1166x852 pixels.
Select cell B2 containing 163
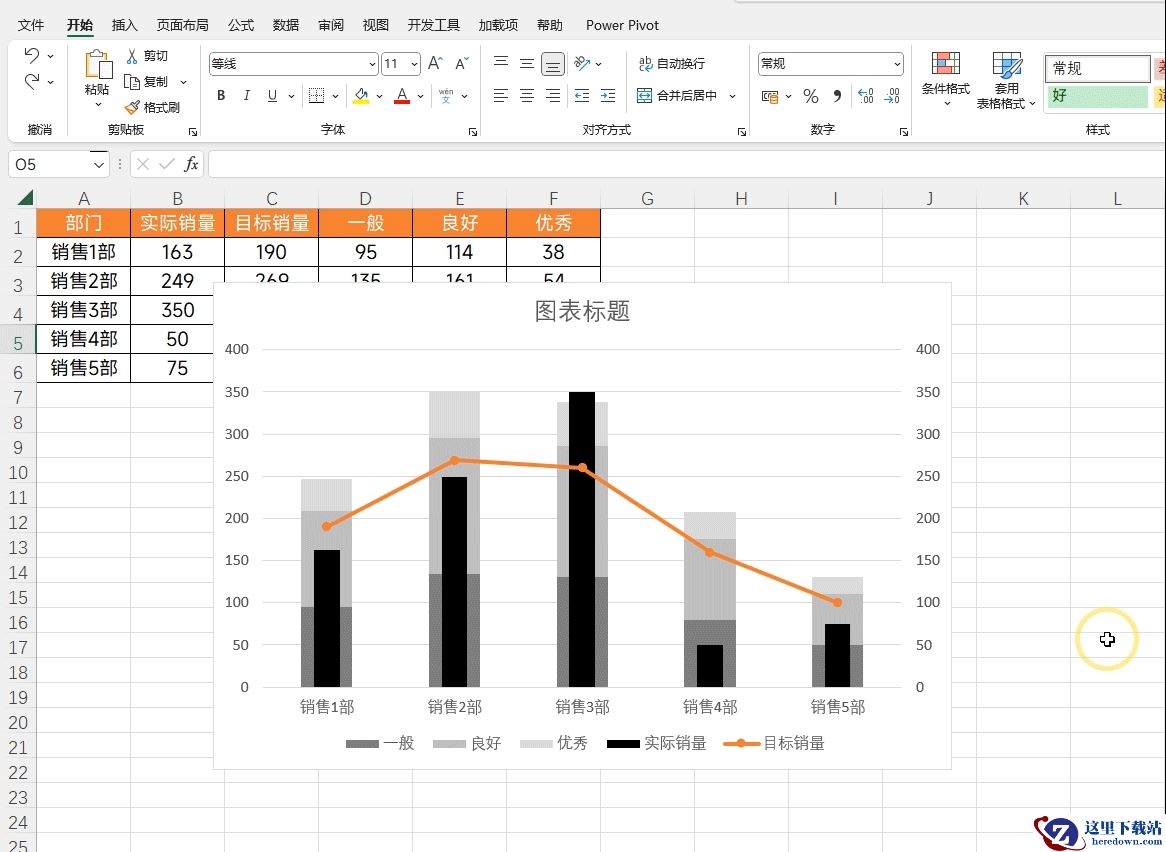(177, 252)
